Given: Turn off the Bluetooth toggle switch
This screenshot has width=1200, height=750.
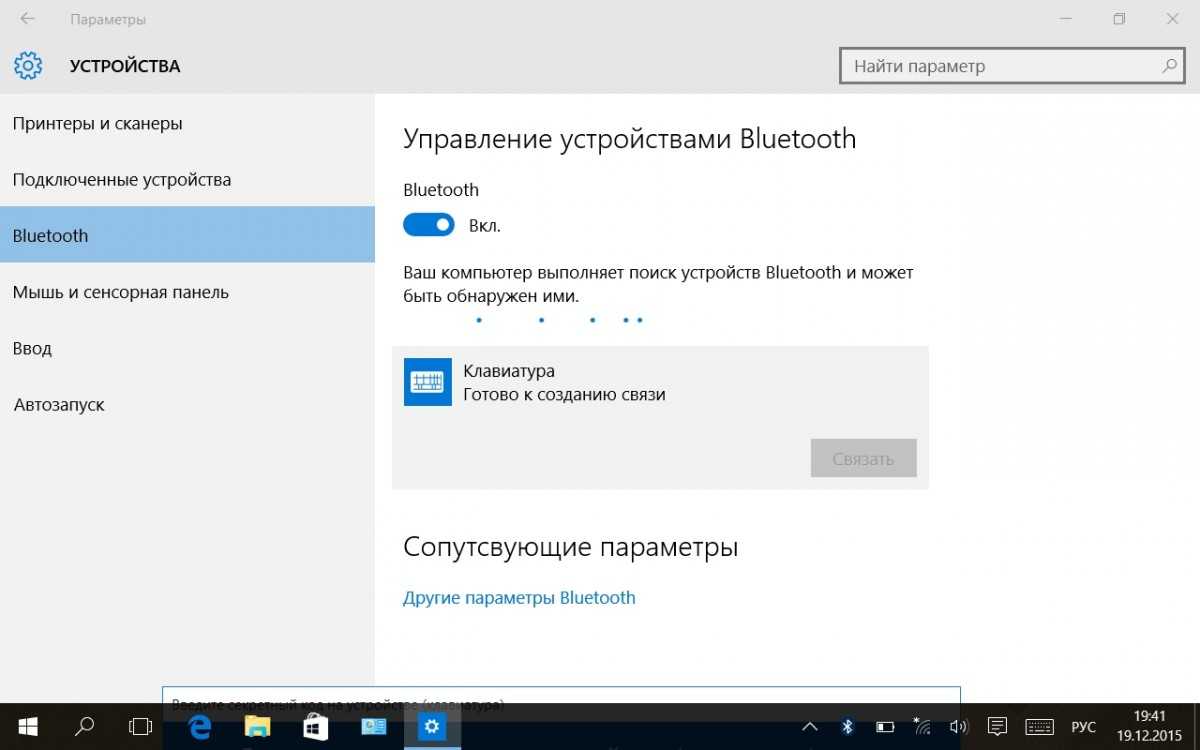Looking at the screenshot, I should click(x=429, y=226).
